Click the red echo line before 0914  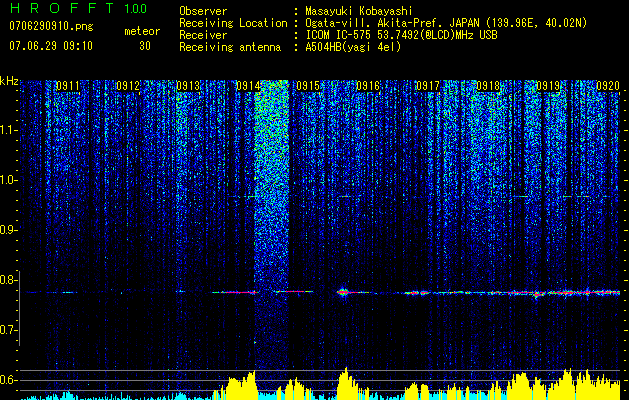coord(235,292)
